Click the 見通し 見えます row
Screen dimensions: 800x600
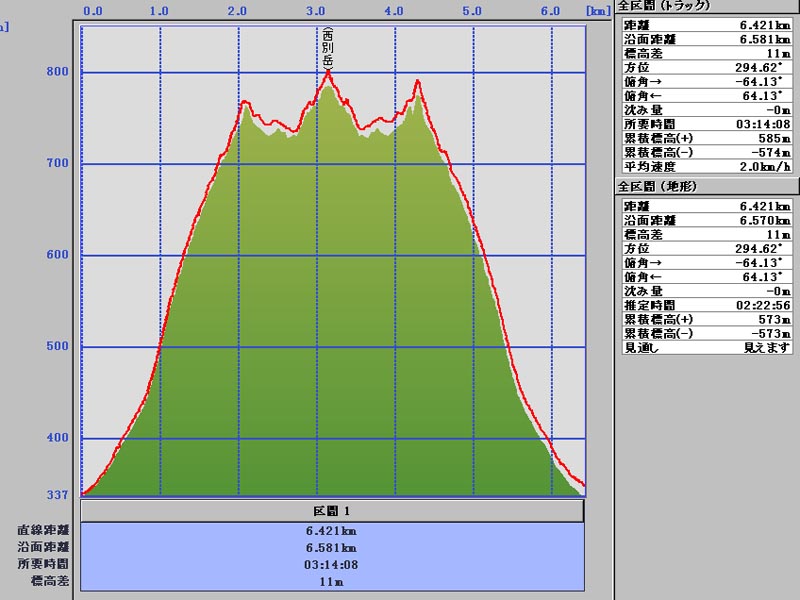pos(705,347)
